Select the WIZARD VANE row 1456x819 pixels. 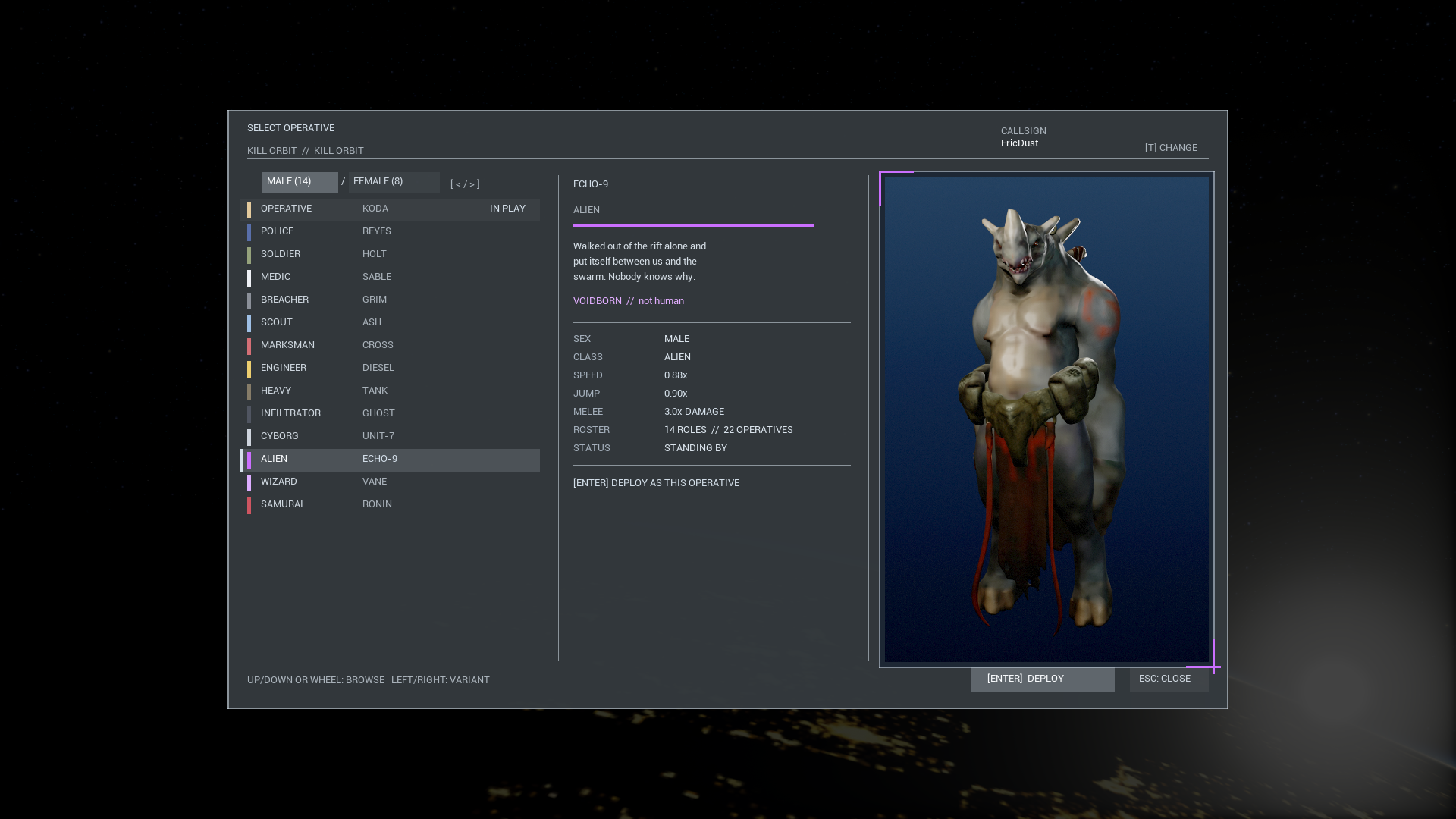390,482
